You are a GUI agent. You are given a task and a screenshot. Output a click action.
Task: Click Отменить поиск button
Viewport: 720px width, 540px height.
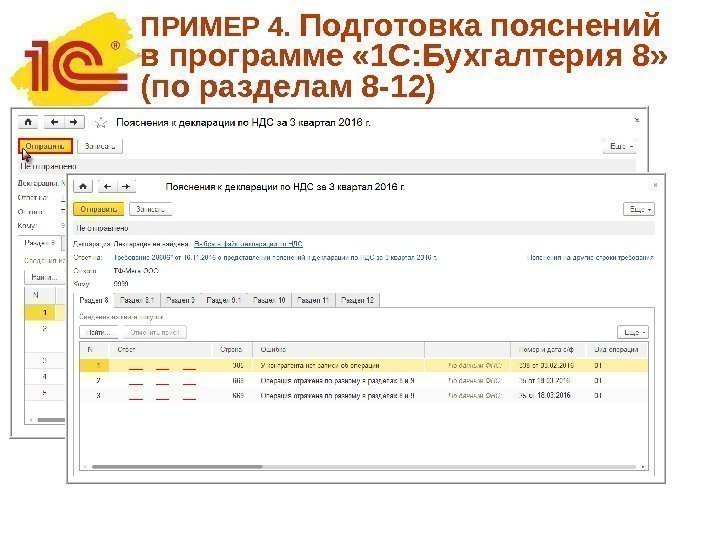pos(155,332)
